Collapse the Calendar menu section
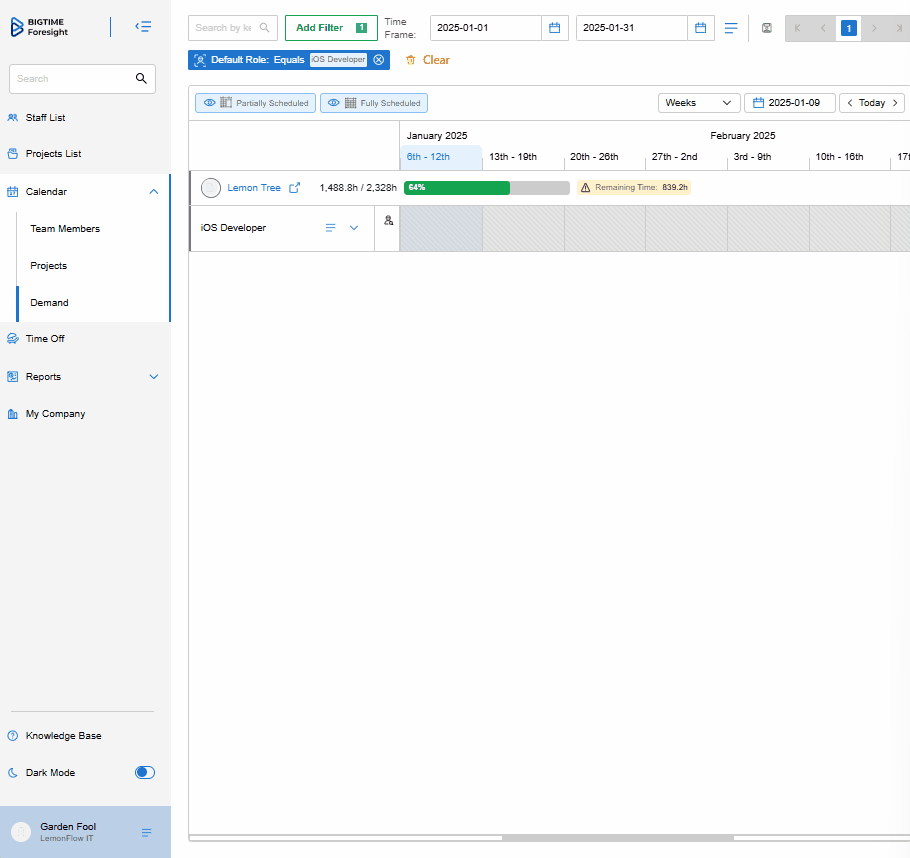The height and width of the screenshot is (858, 910). pos(154,192)
